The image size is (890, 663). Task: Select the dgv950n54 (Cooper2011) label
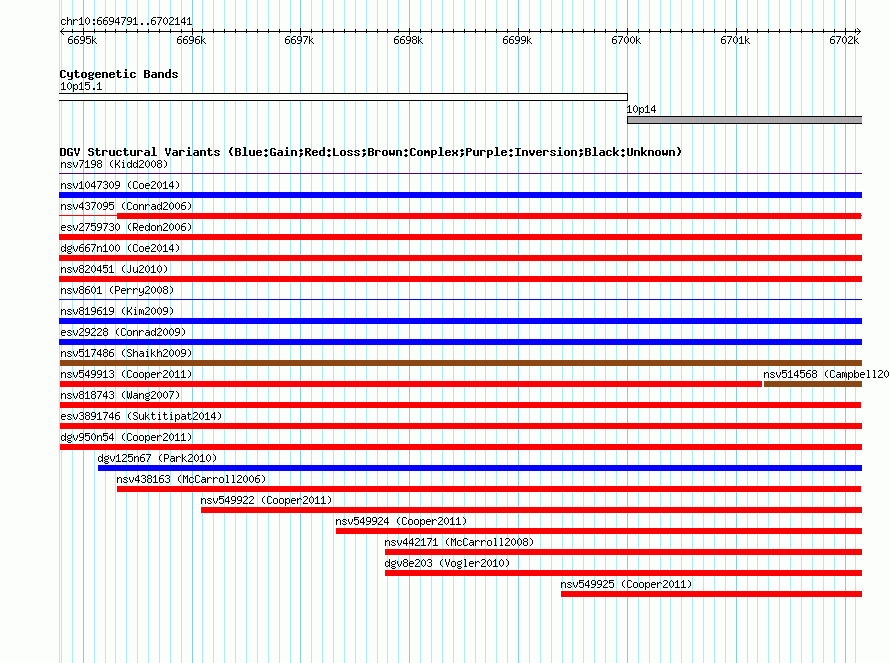point(126,438)
